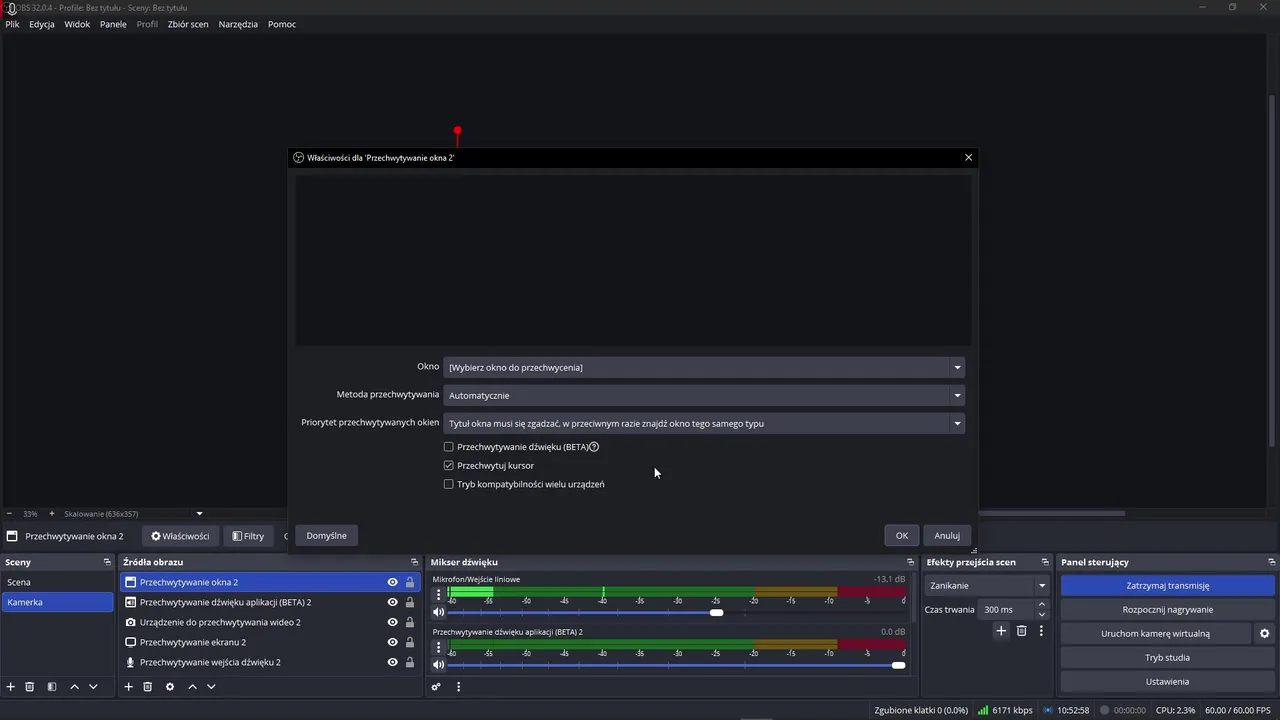The image size is (1280, 720).
Task: Click the Czas trwania 300 ms field
Action: tap(1007, 609)
